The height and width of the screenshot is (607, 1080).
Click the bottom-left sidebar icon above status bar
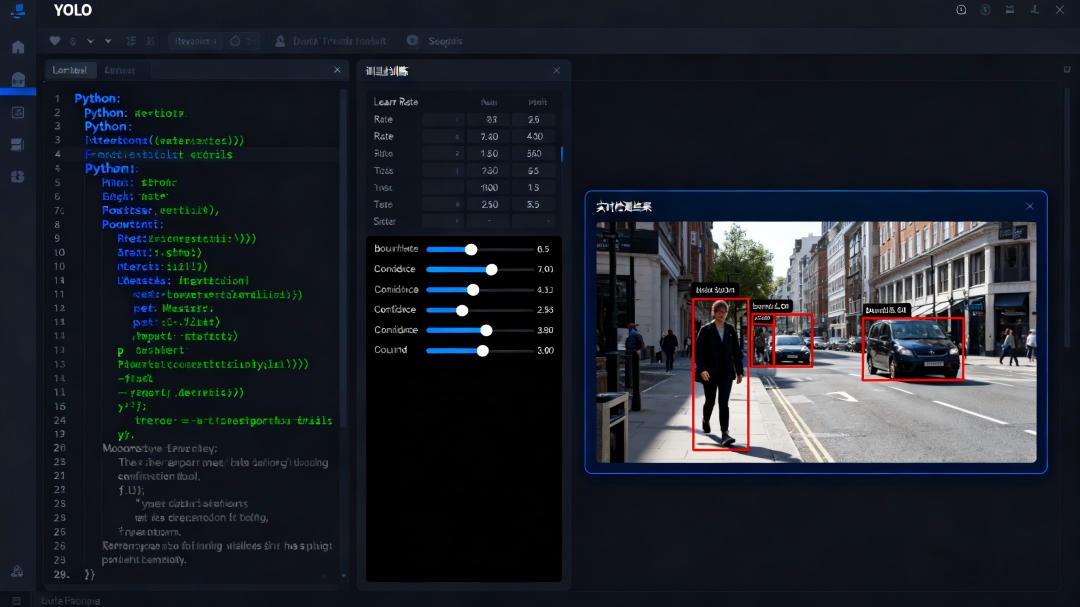pyautogui.click(x=18, y=571)
